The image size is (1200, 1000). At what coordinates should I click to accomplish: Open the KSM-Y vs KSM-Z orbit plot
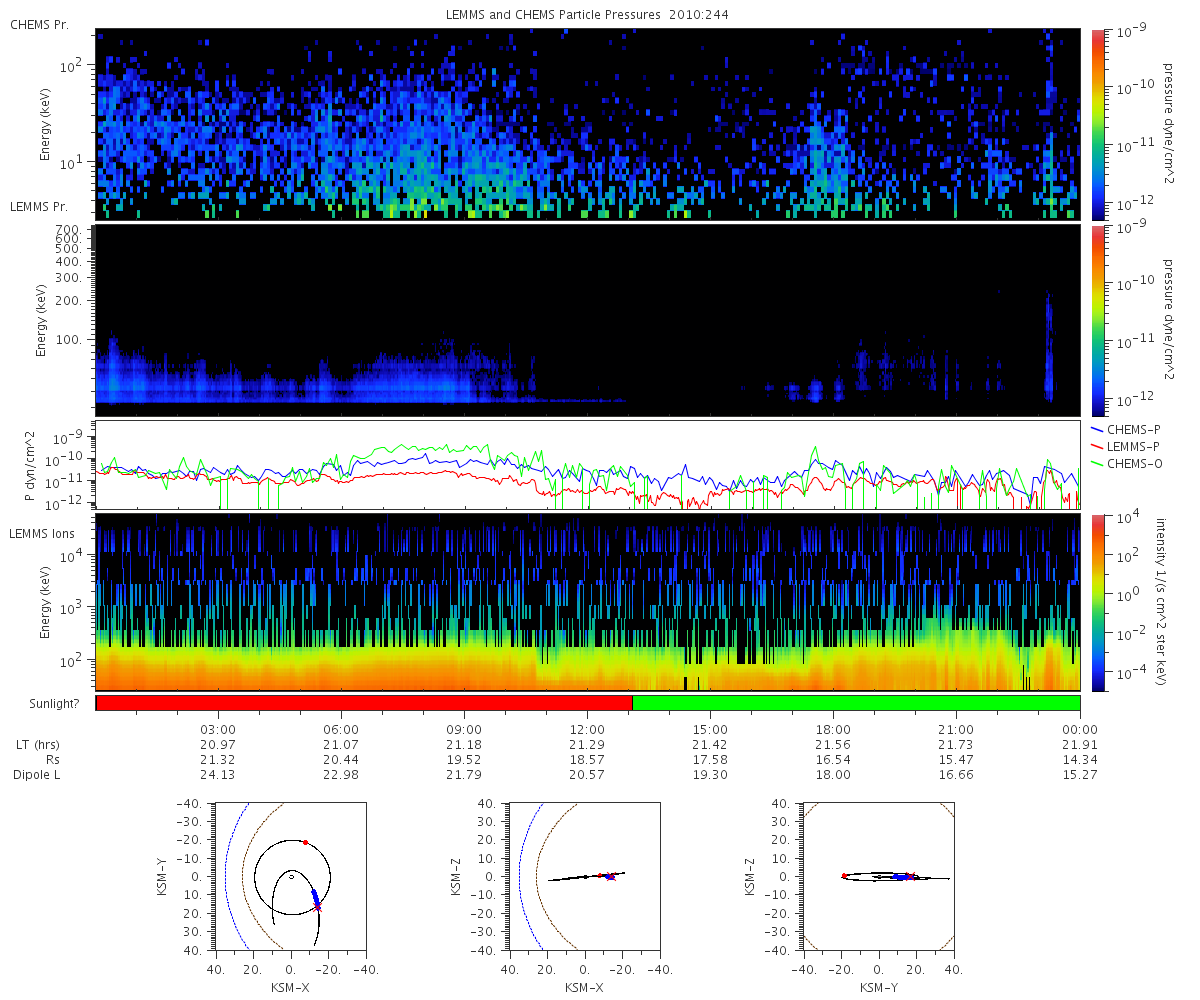tap(878, 876)
